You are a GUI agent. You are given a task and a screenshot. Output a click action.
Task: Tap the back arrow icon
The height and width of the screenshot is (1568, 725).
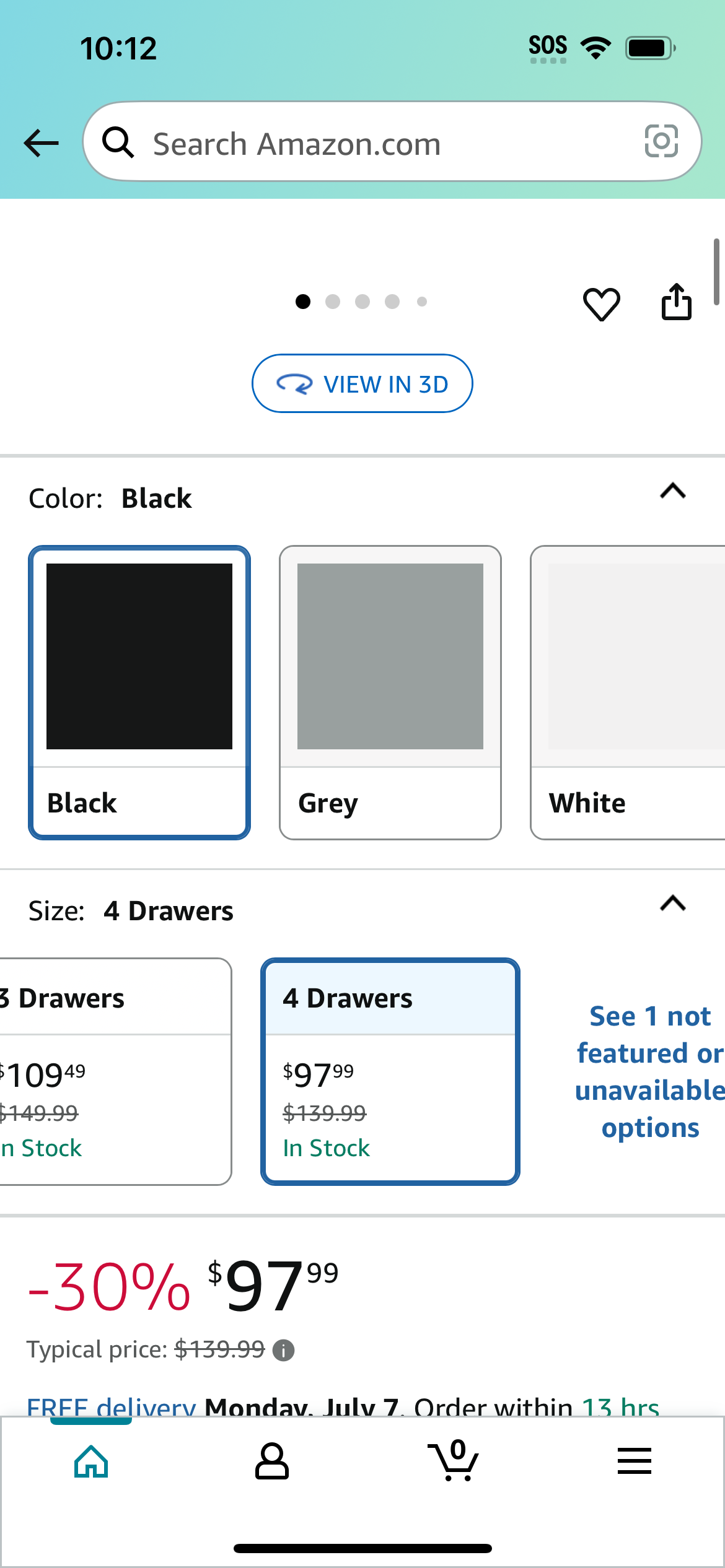pyautogui.click(x=41, y=143)
